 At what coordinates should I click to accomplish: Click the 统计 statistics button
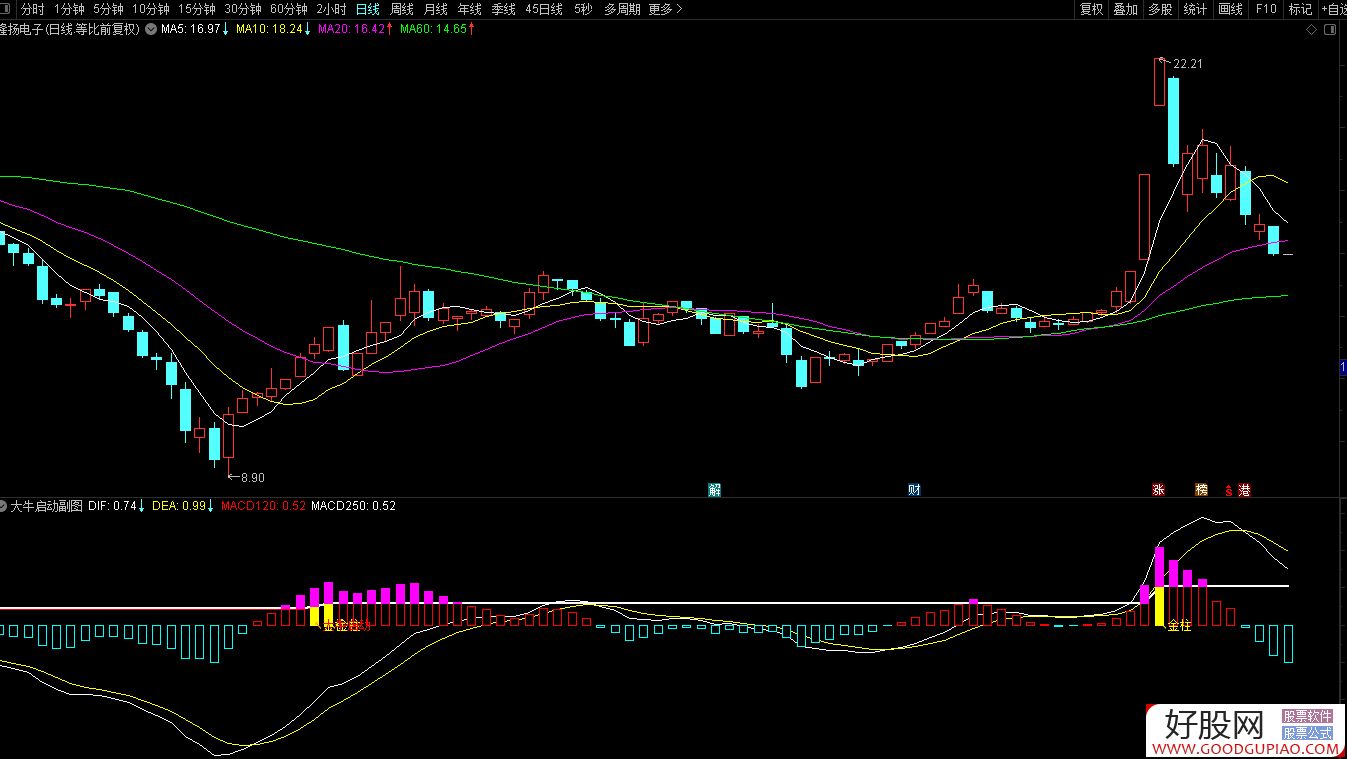[1195, 9]
